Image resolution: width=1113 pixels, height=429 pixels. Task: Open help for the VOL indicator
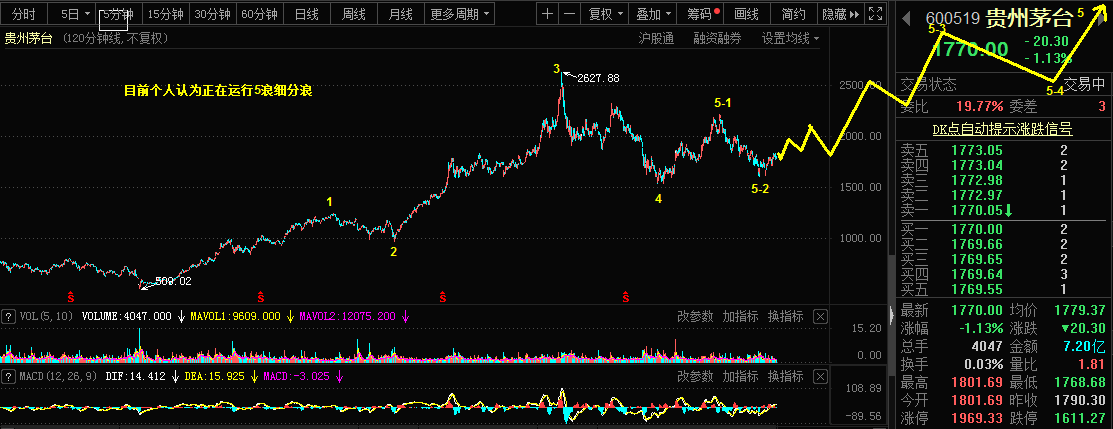8,316
